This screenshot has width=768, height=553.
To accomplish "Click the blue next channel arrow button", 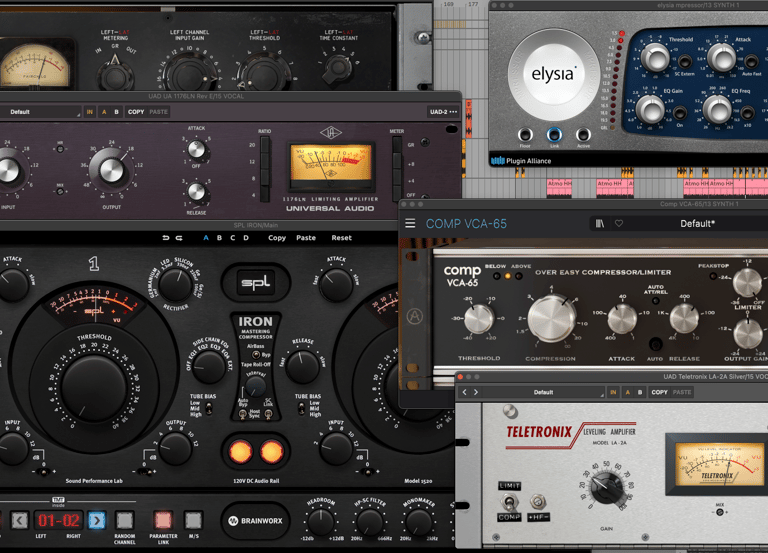I will click(x=97, y=520).
